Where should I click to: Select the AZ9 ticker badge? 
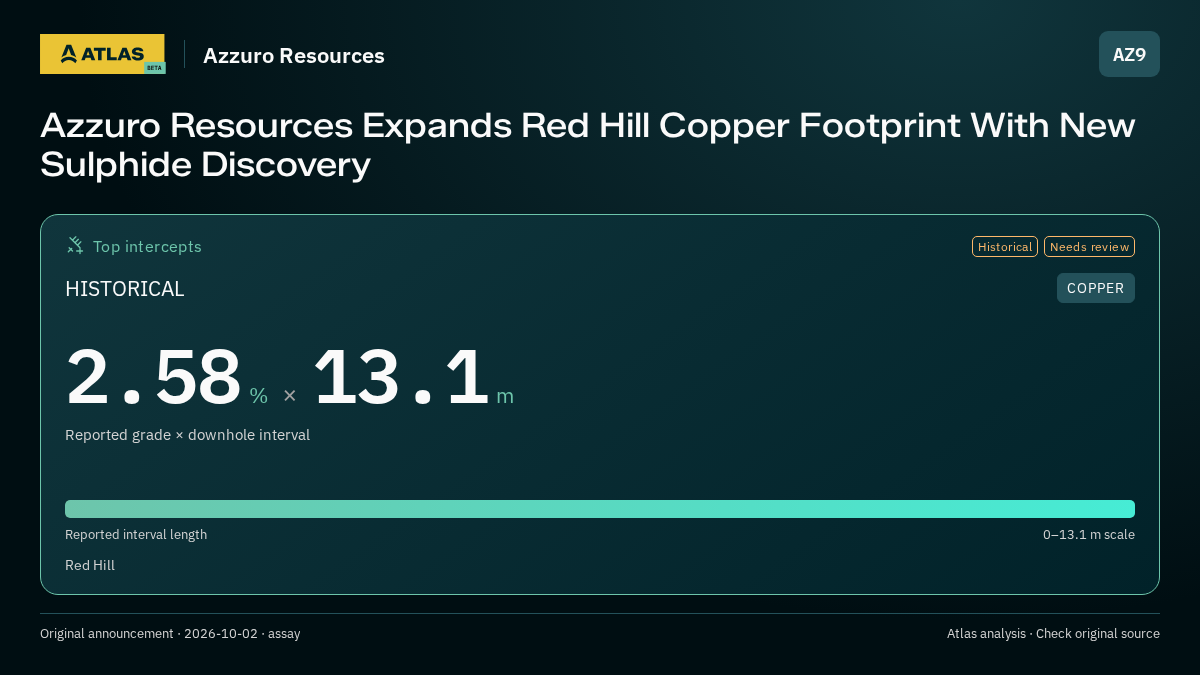coord(1129,54)
